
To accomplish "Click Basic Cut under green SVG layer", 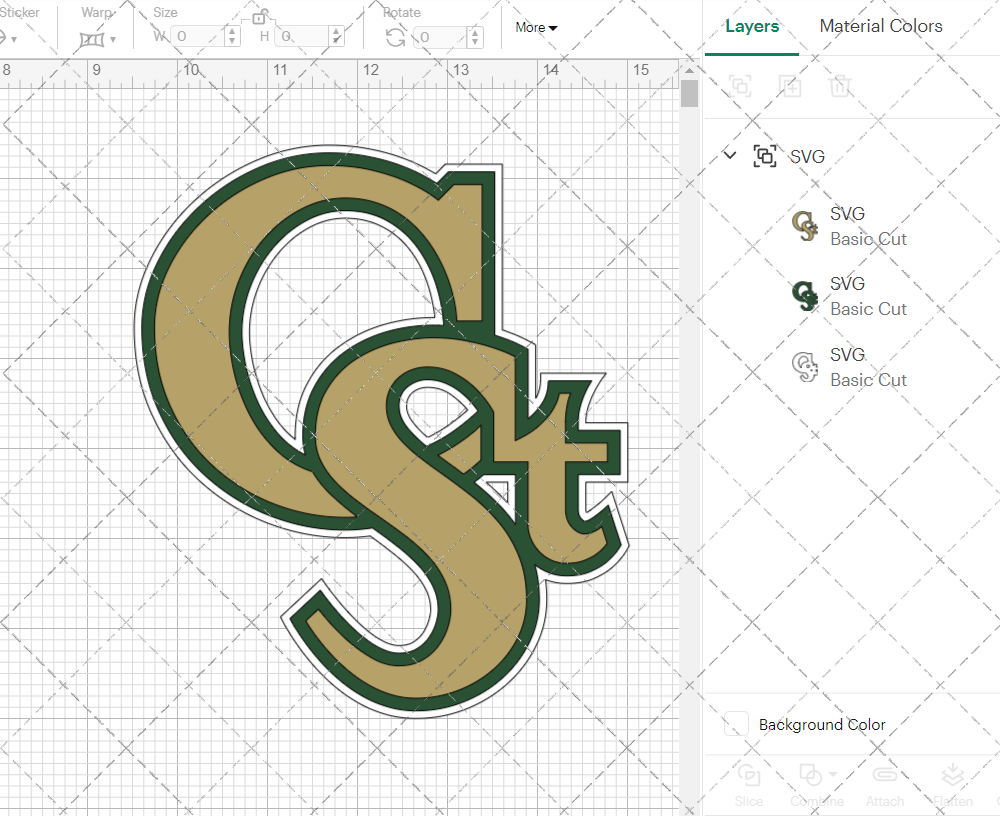I will coord(868,309).
